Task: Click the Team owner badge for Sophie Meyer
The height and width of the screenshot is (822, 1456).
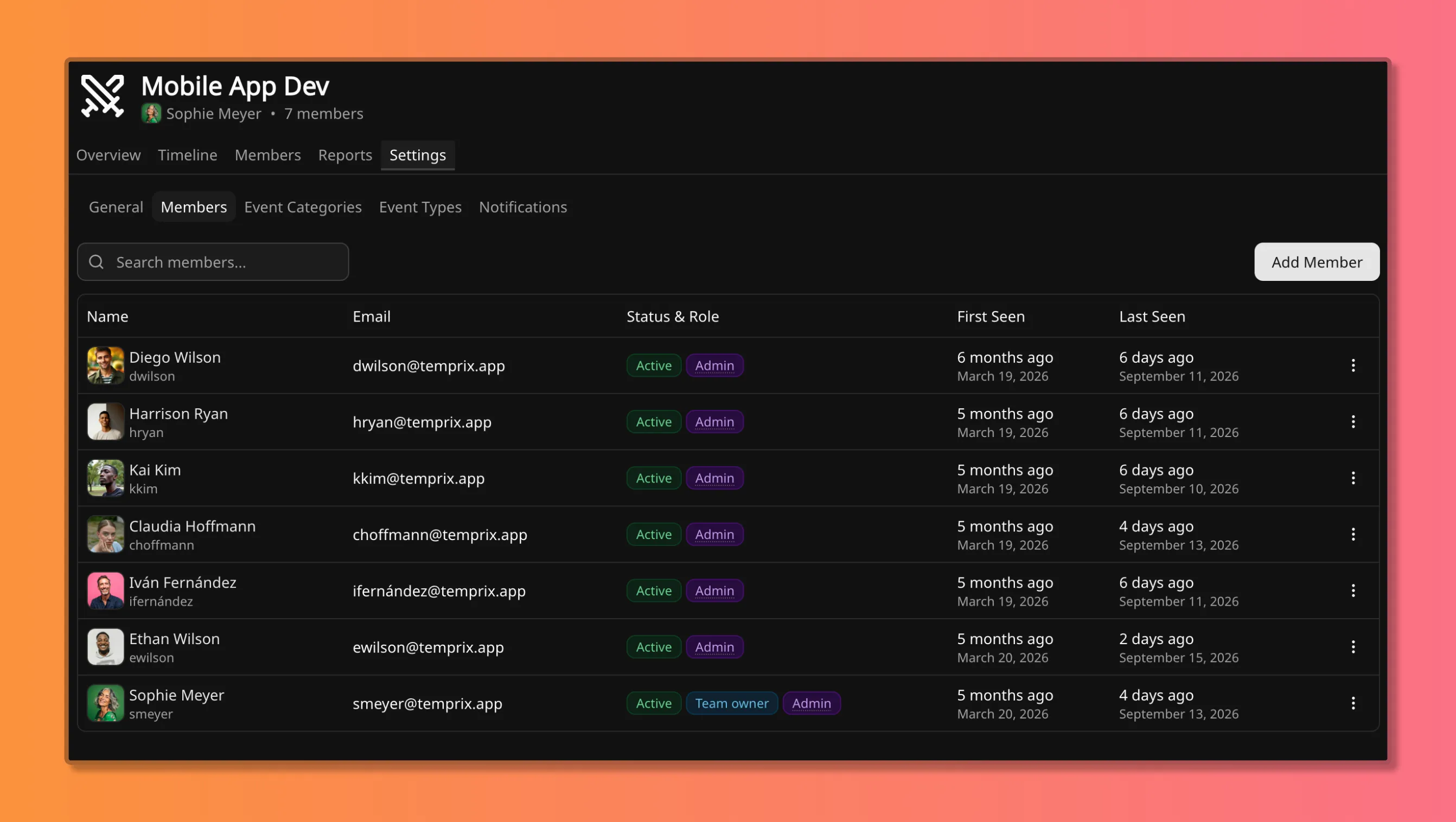Action: pos(732,703)
